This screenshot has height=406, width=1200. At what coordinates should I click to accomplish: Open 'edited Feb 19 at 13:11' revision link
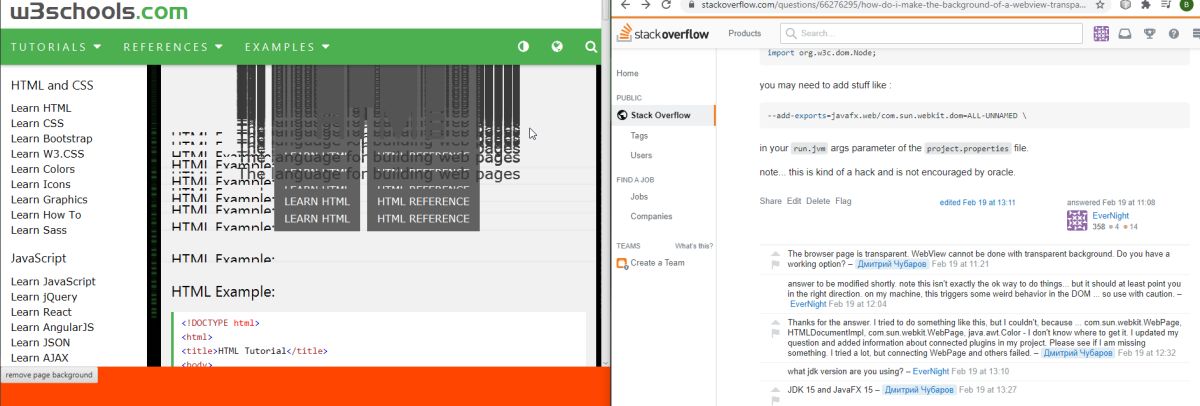click(978, 202)
